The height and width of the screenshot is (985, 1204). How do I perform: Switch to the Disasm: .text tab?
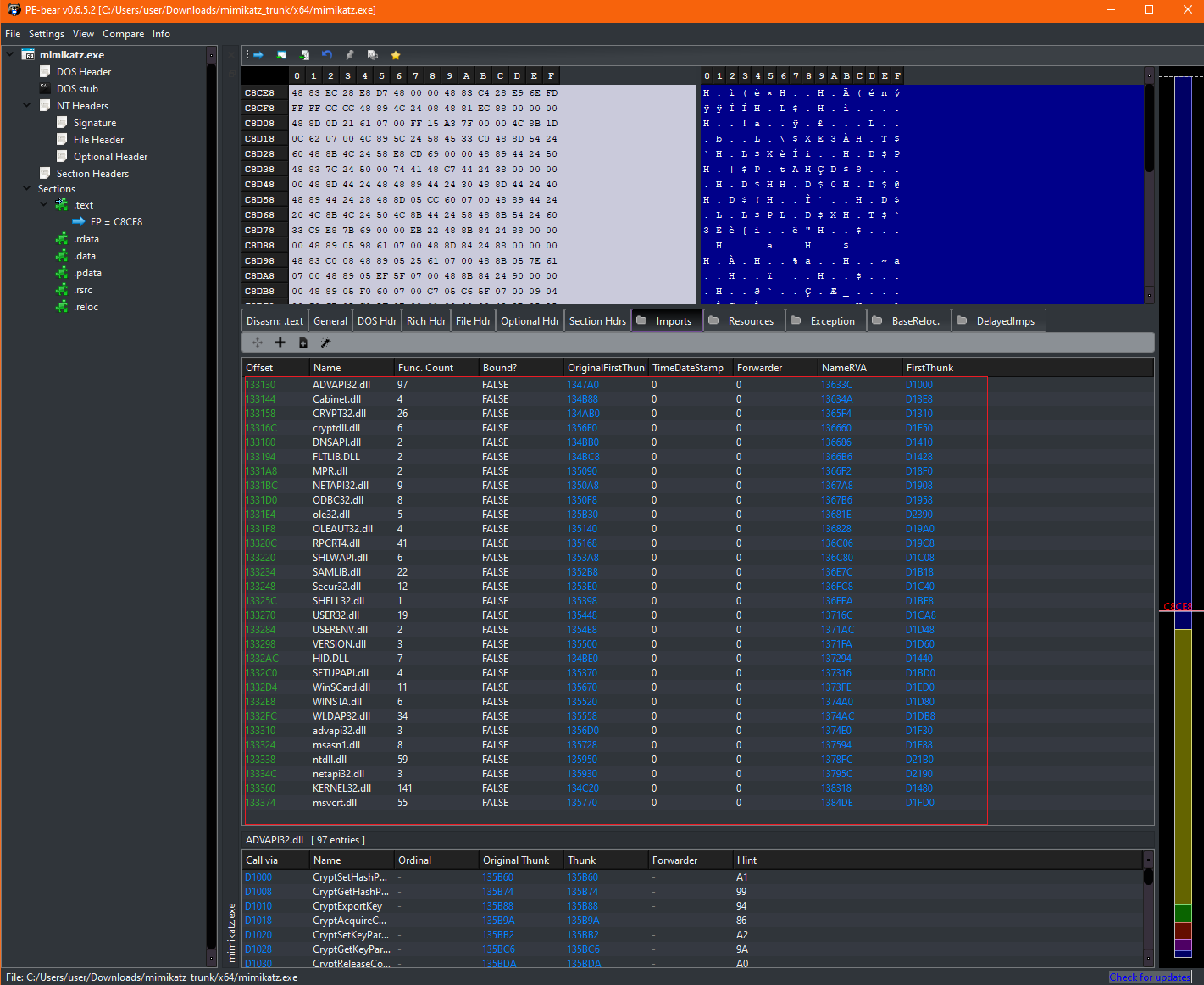(x=275, y=321)
